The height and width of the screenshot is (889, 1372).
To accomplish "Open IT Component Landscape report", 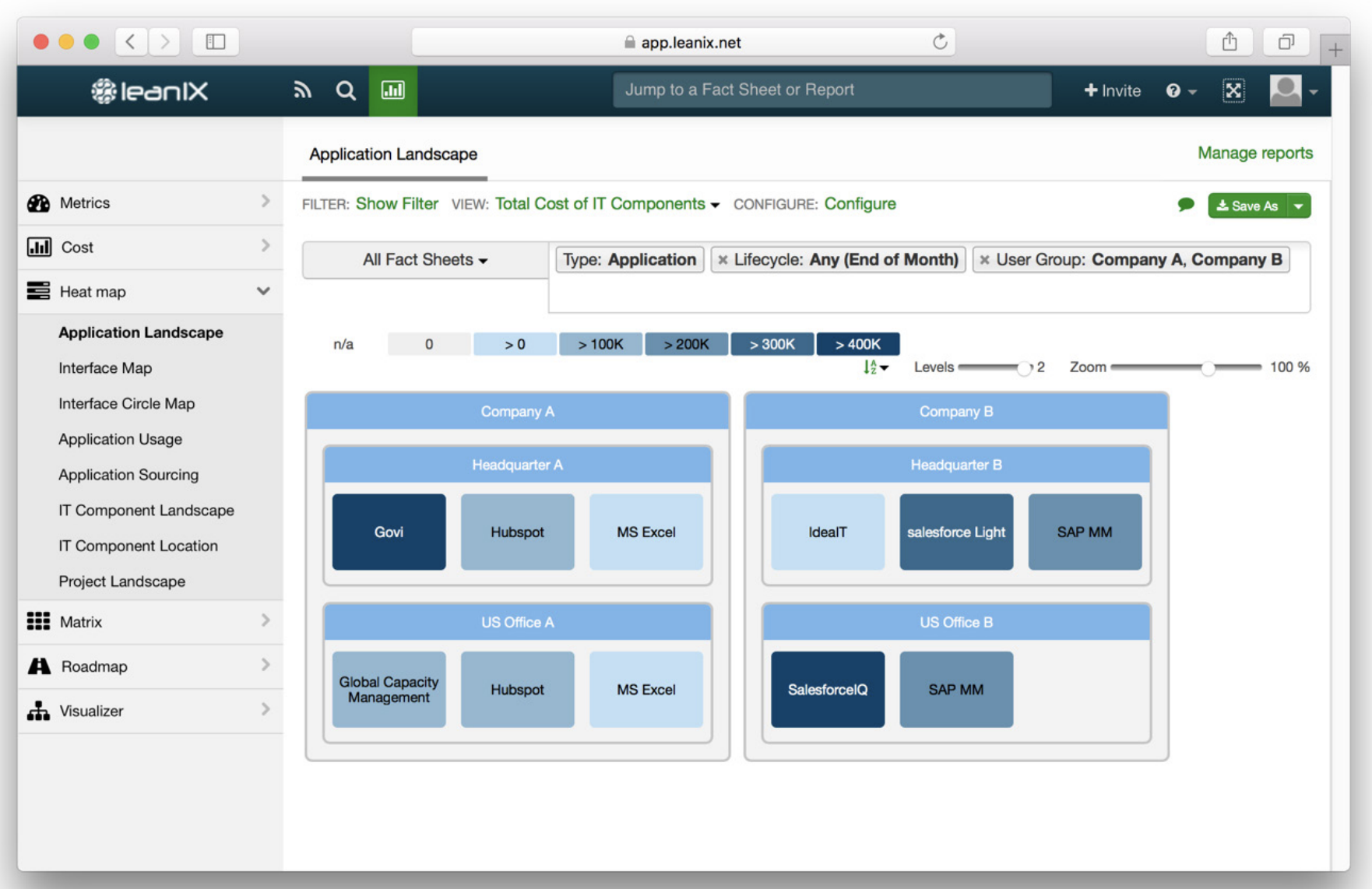I will pos(146,511).
